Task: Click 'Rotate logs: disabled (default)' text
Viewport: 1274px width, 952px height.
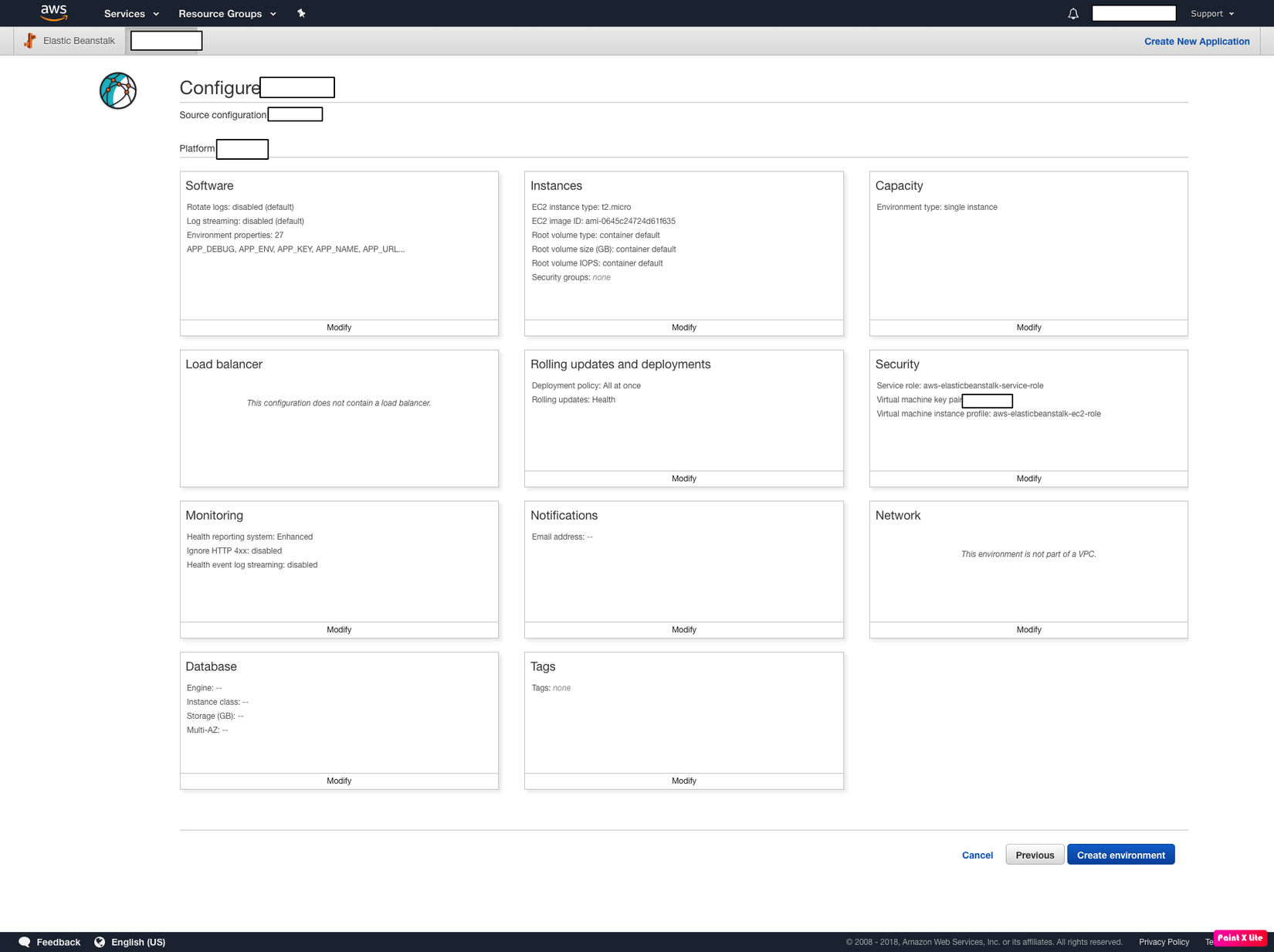Action: [x=240, y=207]
